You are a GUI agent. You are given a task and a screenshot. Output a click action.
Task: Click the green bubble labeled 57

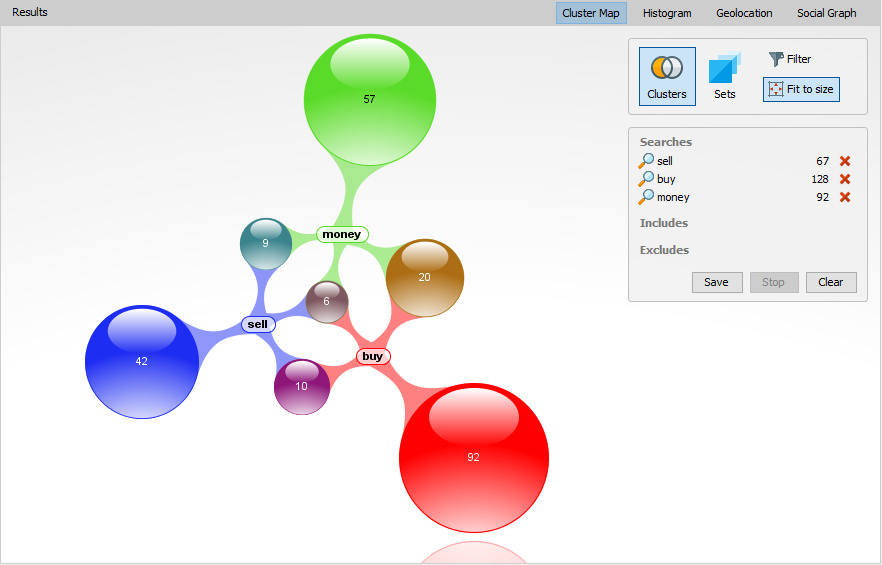tap(369, 99)
